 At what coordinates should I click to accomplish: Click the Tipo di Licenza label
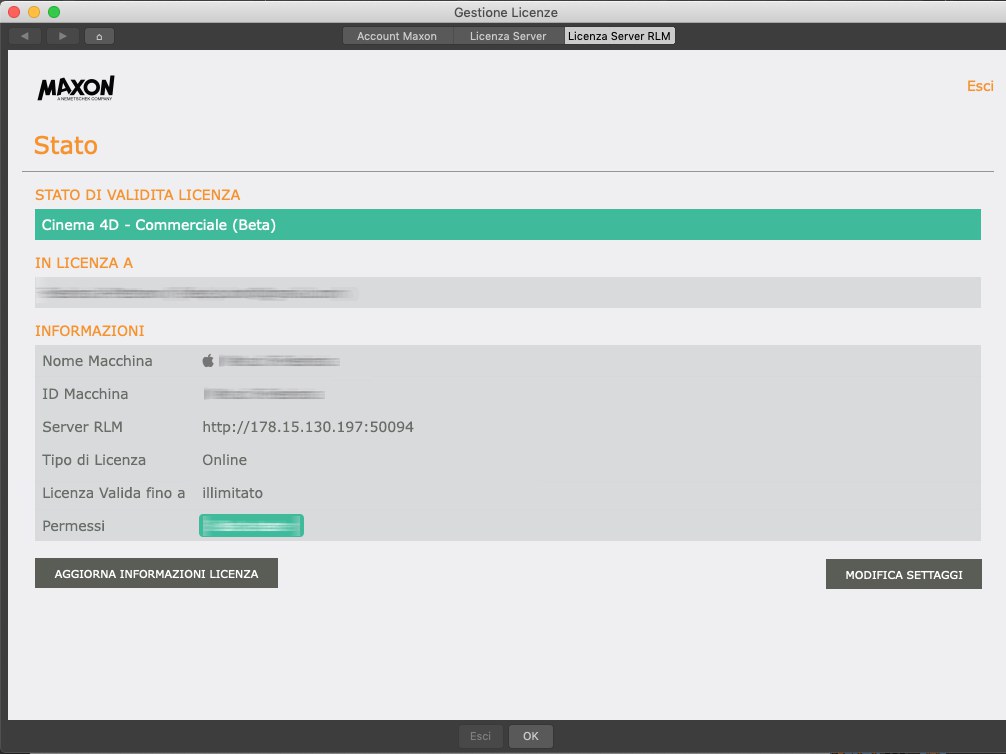coord(94,460)
